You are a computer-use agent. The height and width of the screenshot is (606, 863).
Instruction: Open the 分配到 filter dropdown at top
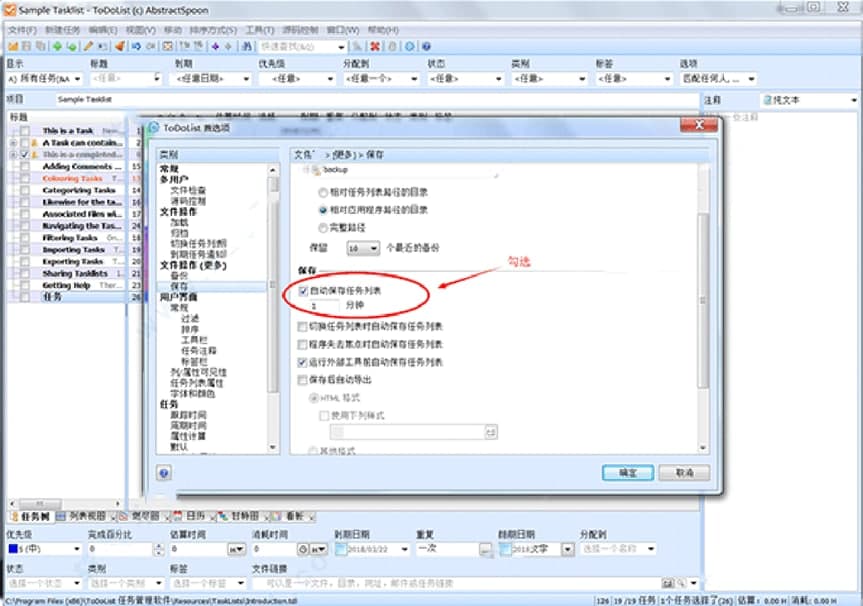tap(381, 79)
